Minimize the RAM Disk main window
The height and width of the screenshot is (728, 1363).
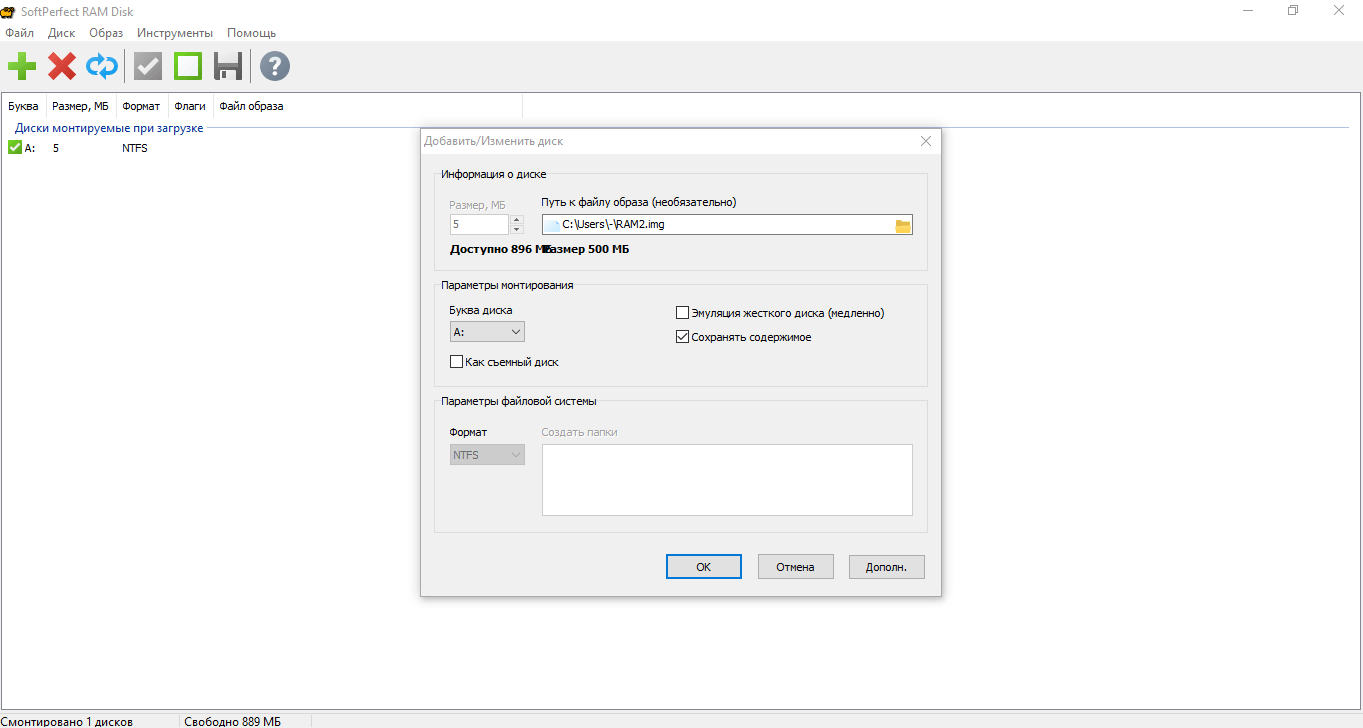[x=1248, y=9]
